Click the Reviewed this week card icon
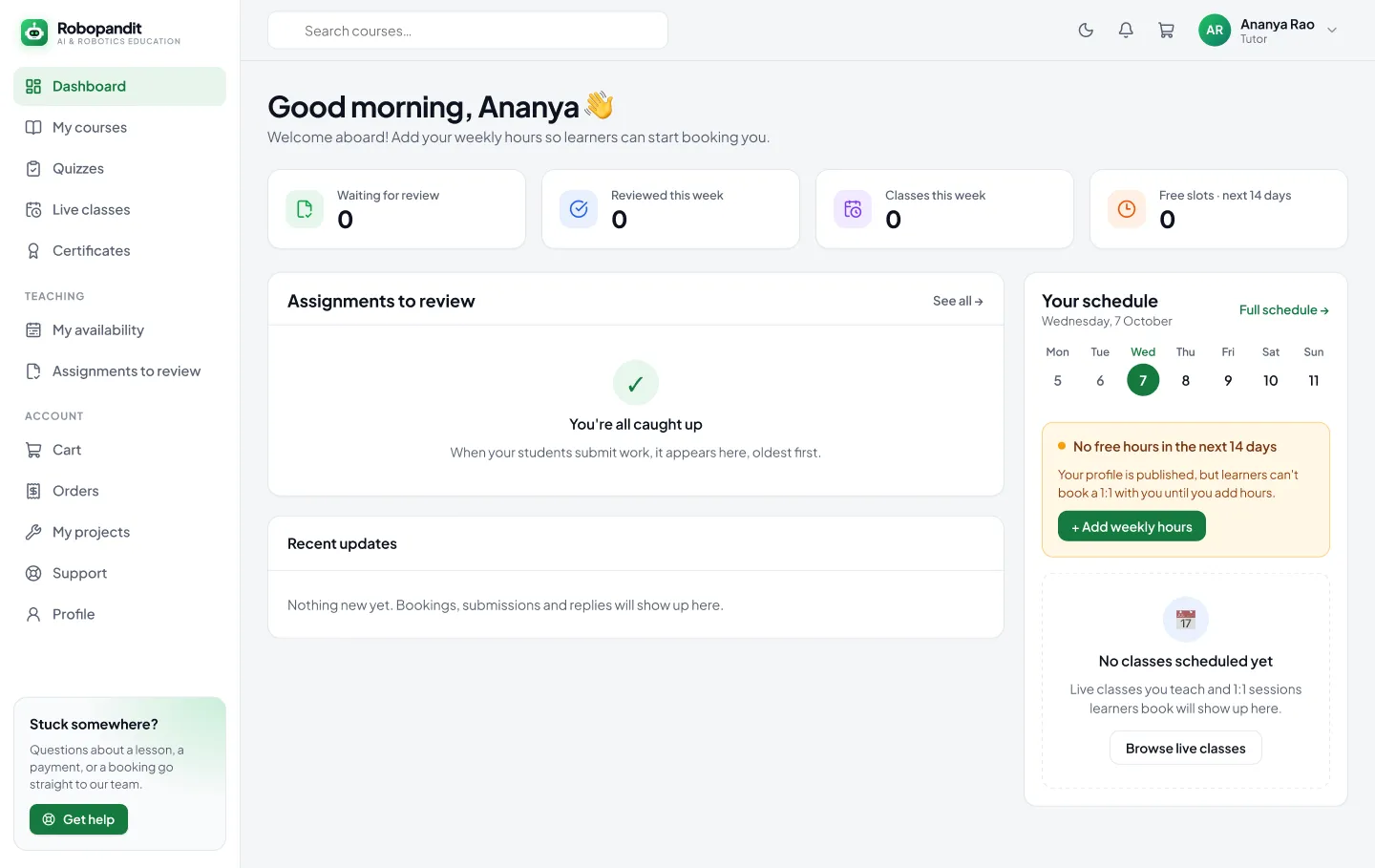Image resolution: width=1375 pixels, height=868 pixels. [x=579, y=209]
